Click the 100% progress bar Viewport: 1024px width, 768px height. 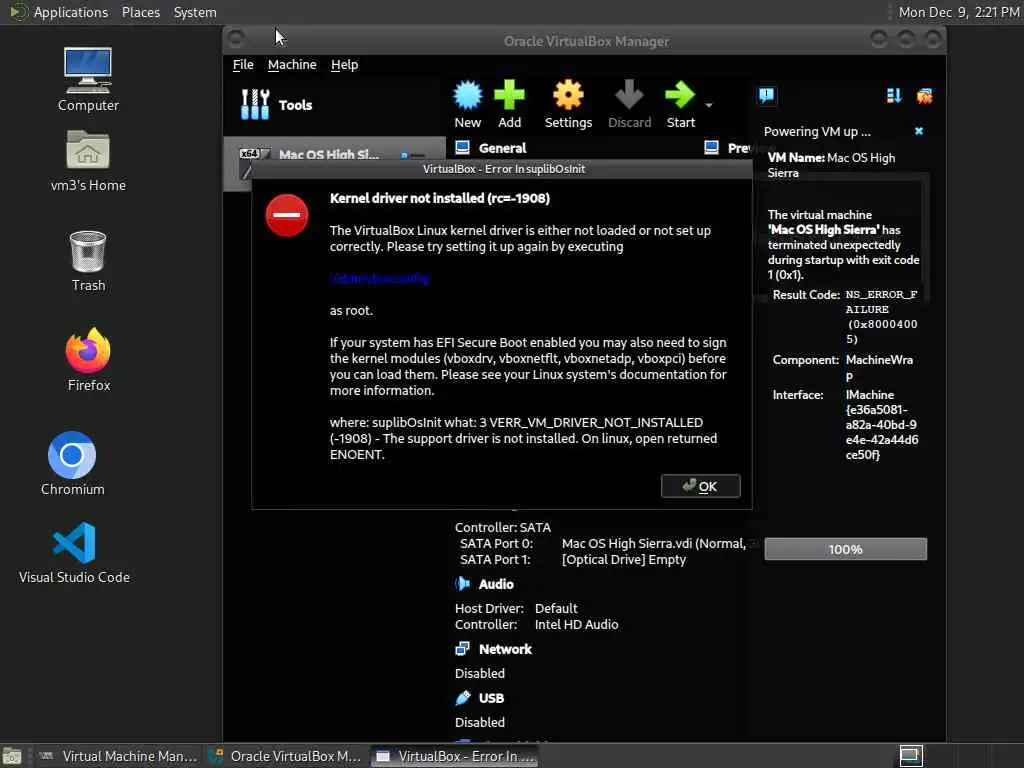pos(845,549)
